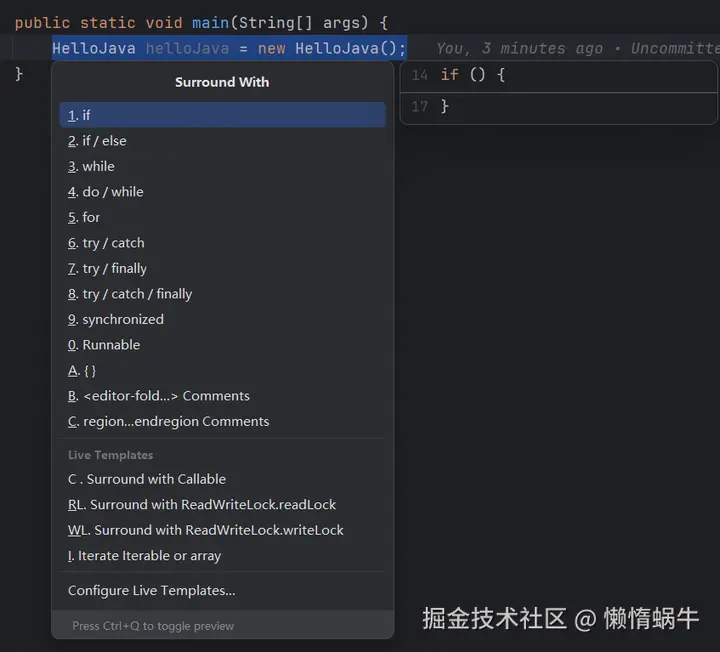Choose '2. if / else' surround option

tap(222, 141)
